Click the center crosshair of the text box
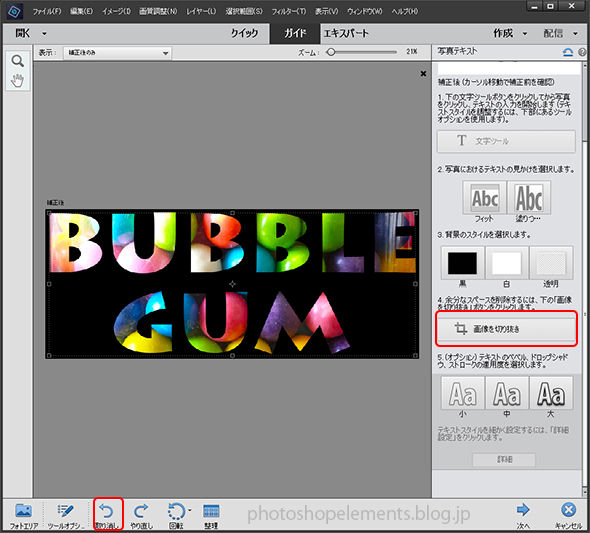590x533 pixels. [x=232, y=284]
